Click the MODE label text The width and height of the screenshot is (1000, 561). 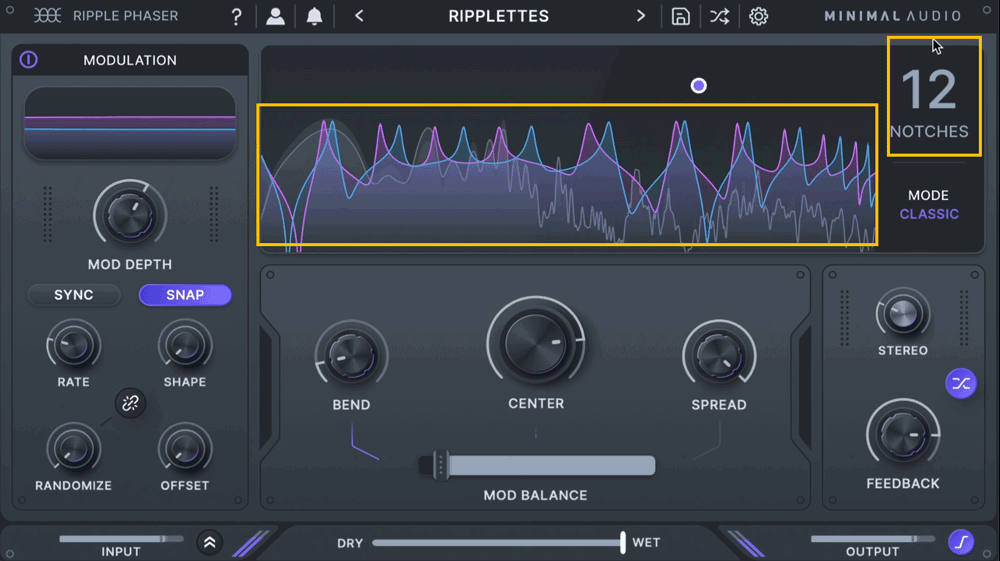tap(929, 195)
